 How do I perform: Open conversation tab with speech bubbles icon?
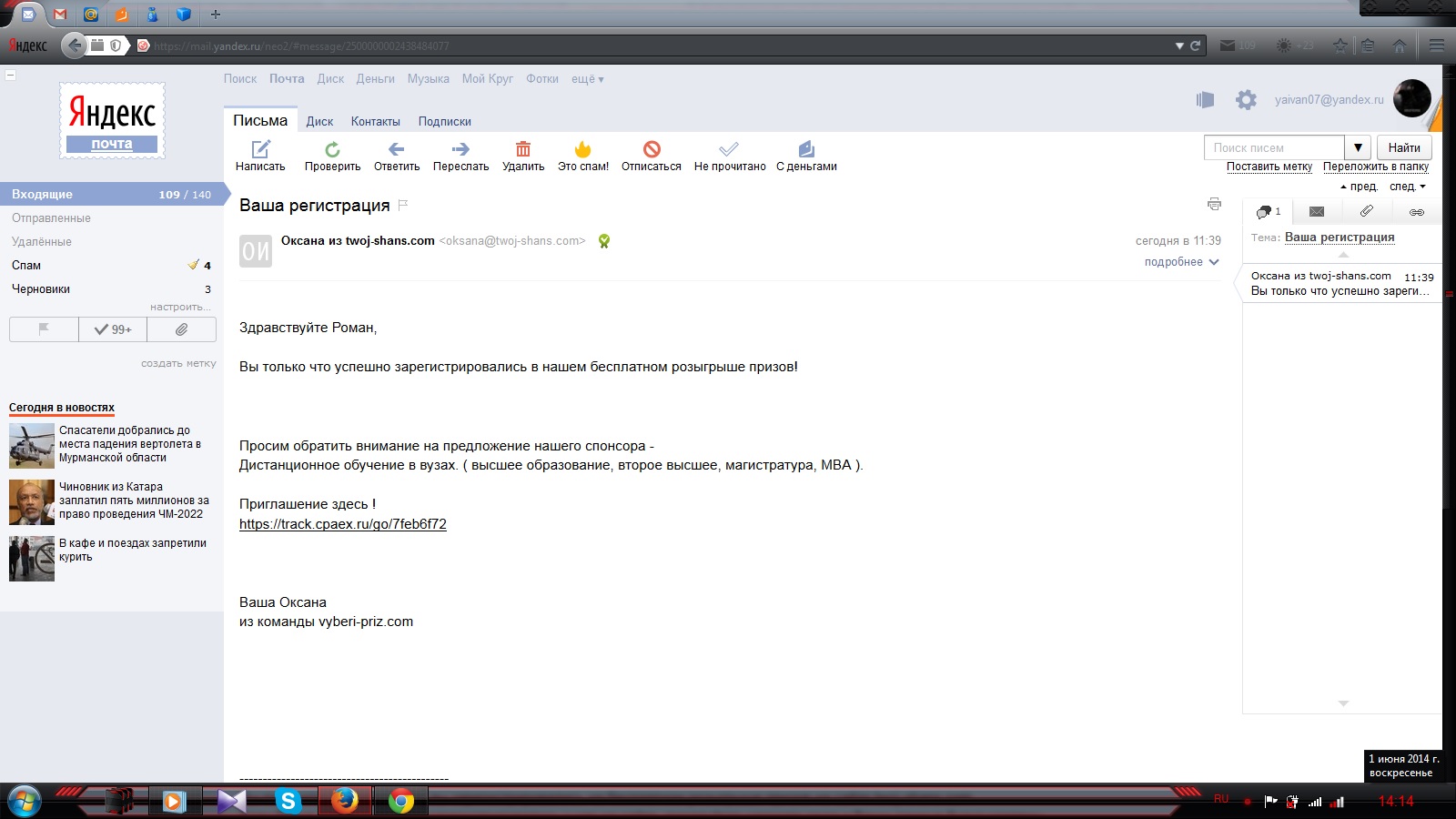click(1268, 212)
